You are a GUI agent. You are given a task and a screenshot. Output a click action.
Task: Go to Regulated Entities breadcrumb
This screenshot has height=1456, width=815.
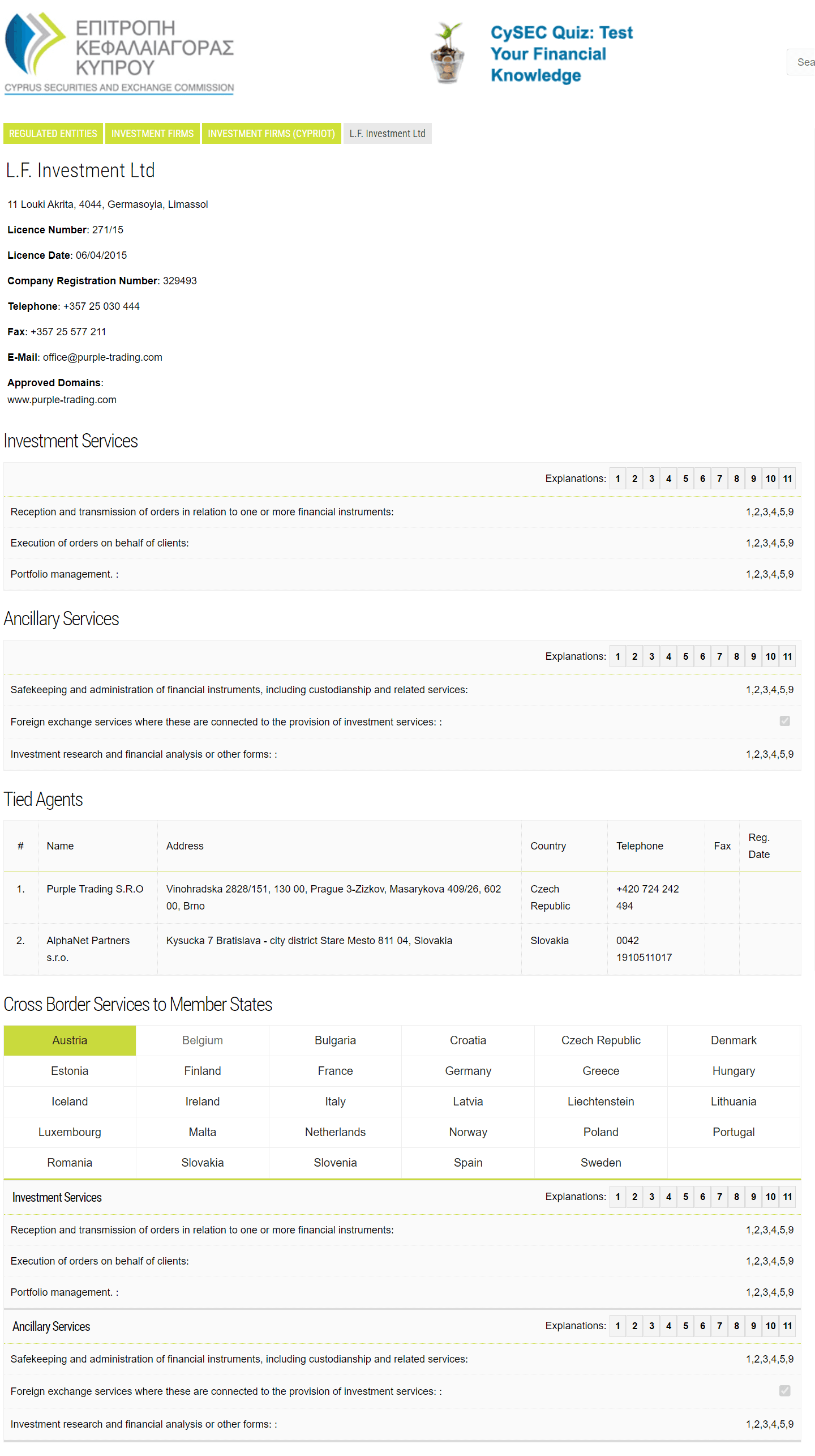coord(53,134)
